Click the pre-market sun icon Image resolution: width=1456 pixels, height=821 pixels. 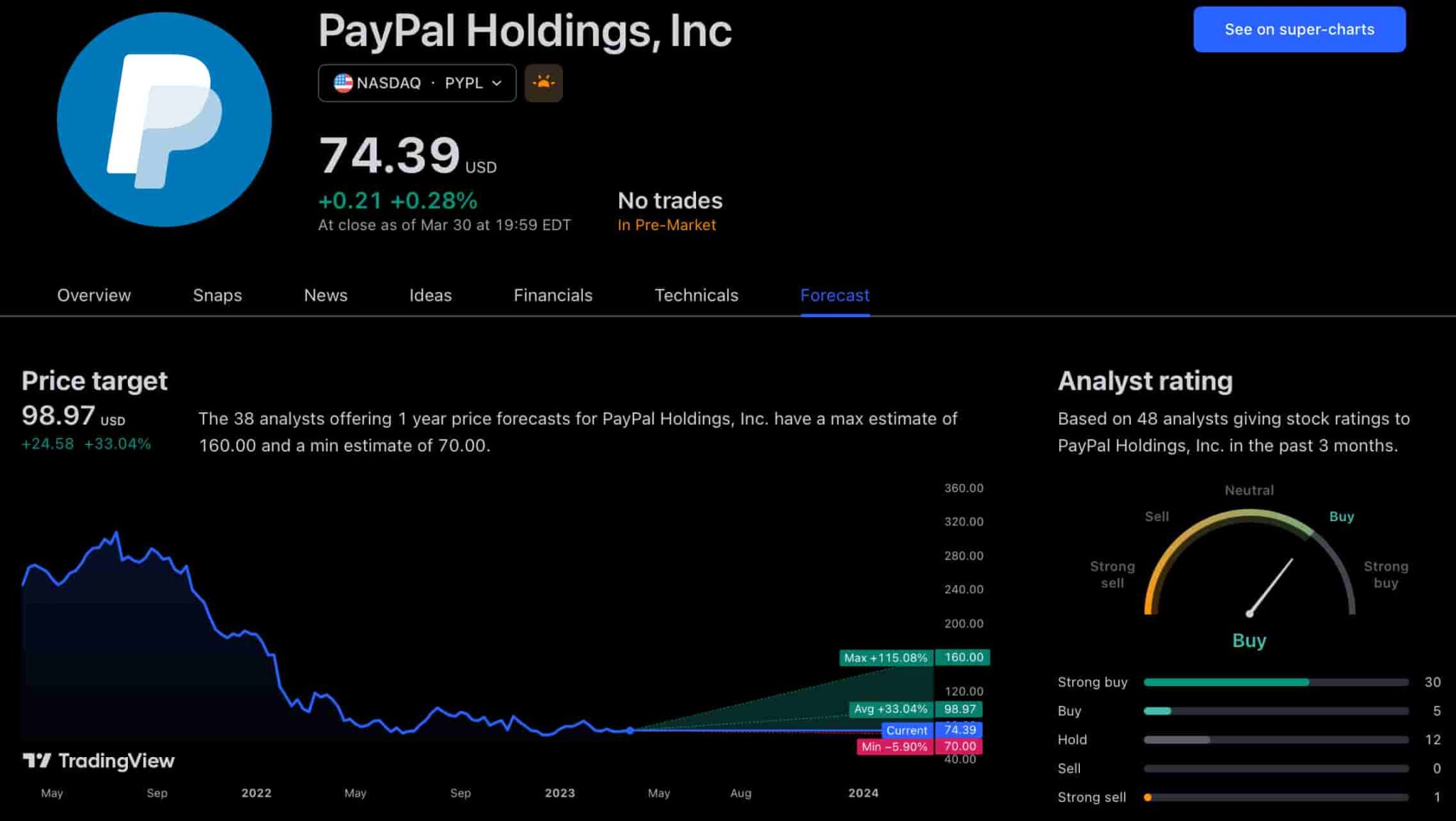click(x=543, y=83)
